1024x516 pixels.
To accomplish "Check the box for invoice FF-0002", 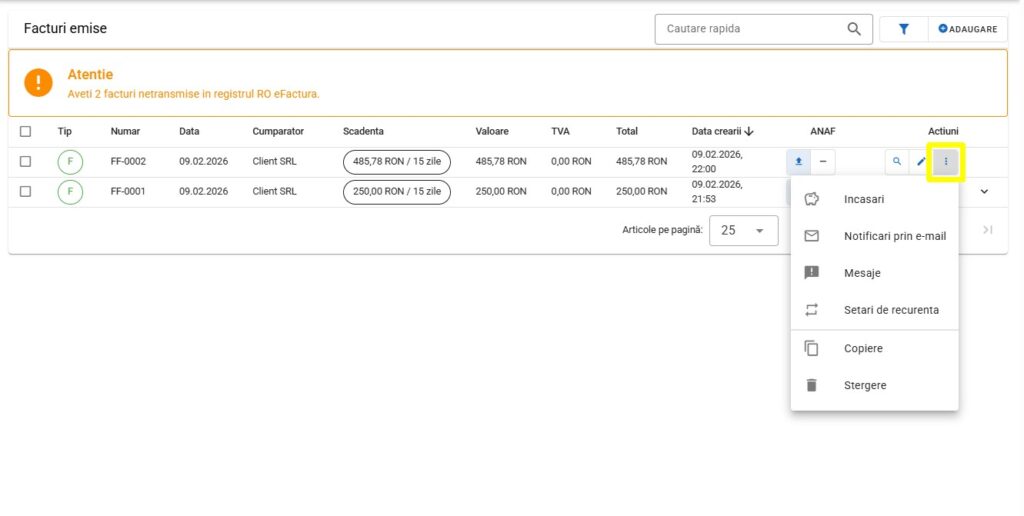I will point(26,161).
